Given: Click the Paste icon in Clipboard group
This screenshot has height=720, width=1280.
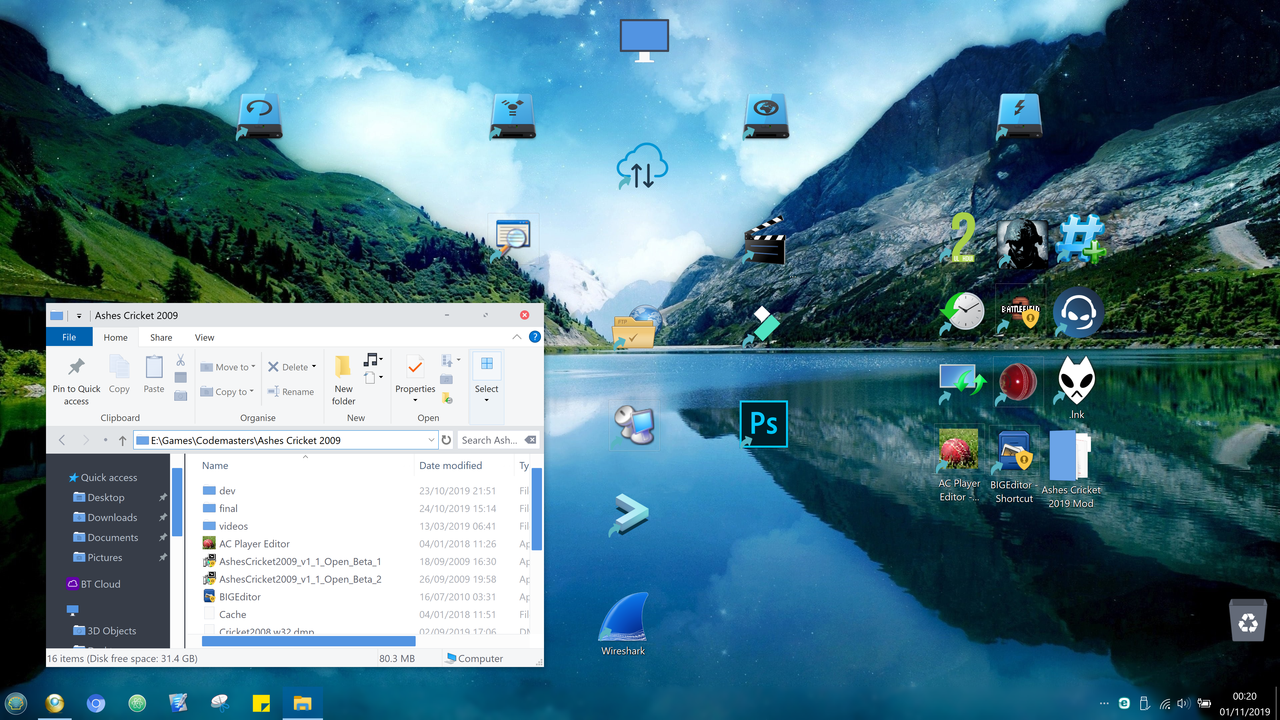Looking at the screenshot, I should [154, 374].
